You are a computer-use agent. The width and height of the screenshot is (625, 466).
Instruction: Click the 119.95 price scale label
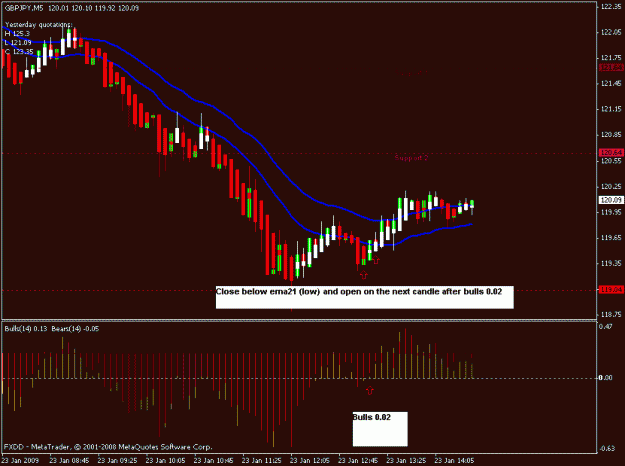point(611,212)
